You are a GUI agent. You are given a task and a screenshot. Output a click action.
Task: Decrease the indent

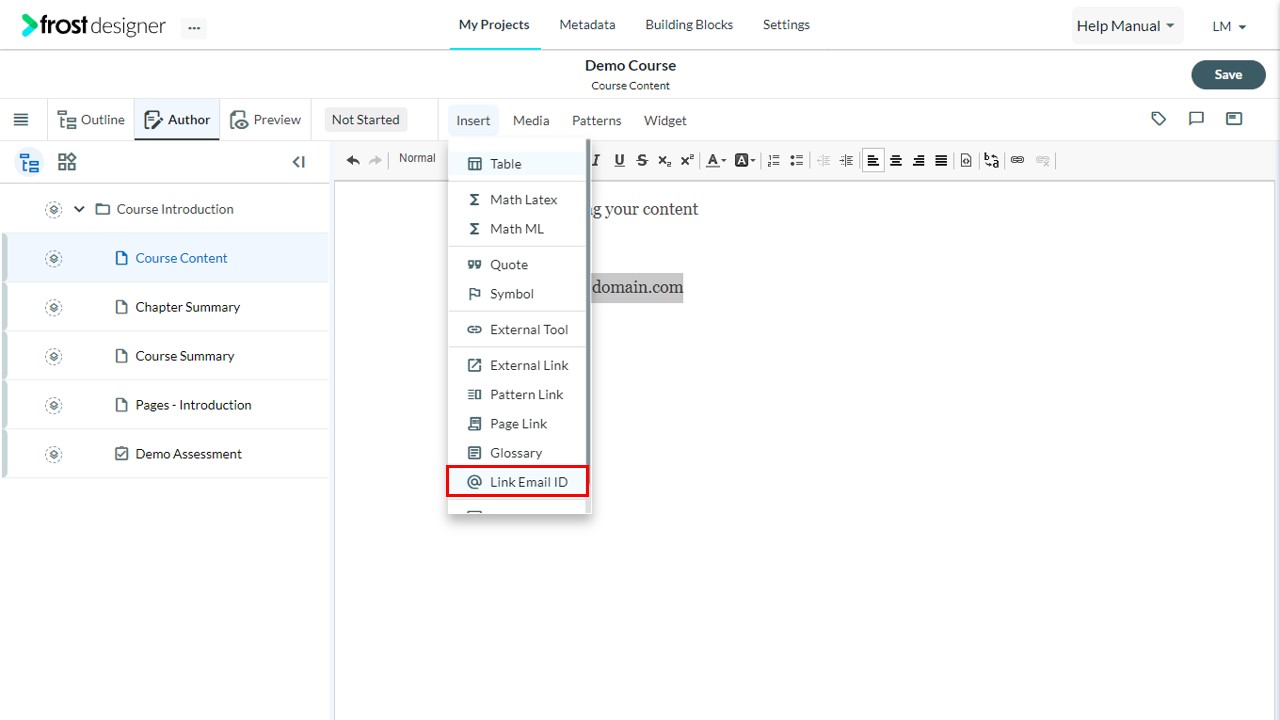point(824,160)
